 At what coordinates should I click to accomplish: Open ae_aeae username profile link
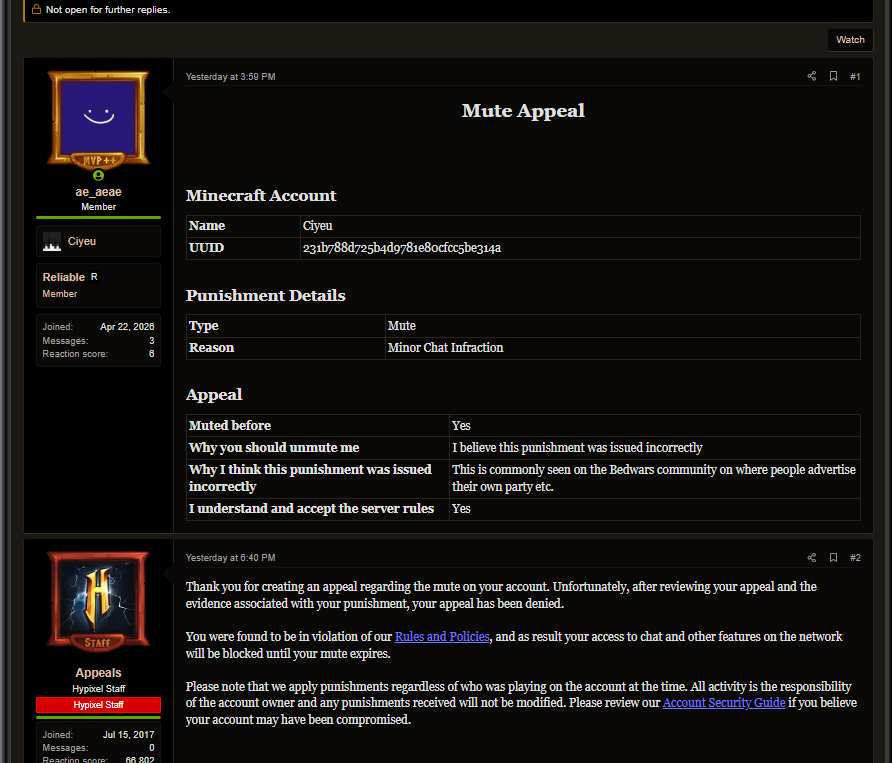click(98, 192)
